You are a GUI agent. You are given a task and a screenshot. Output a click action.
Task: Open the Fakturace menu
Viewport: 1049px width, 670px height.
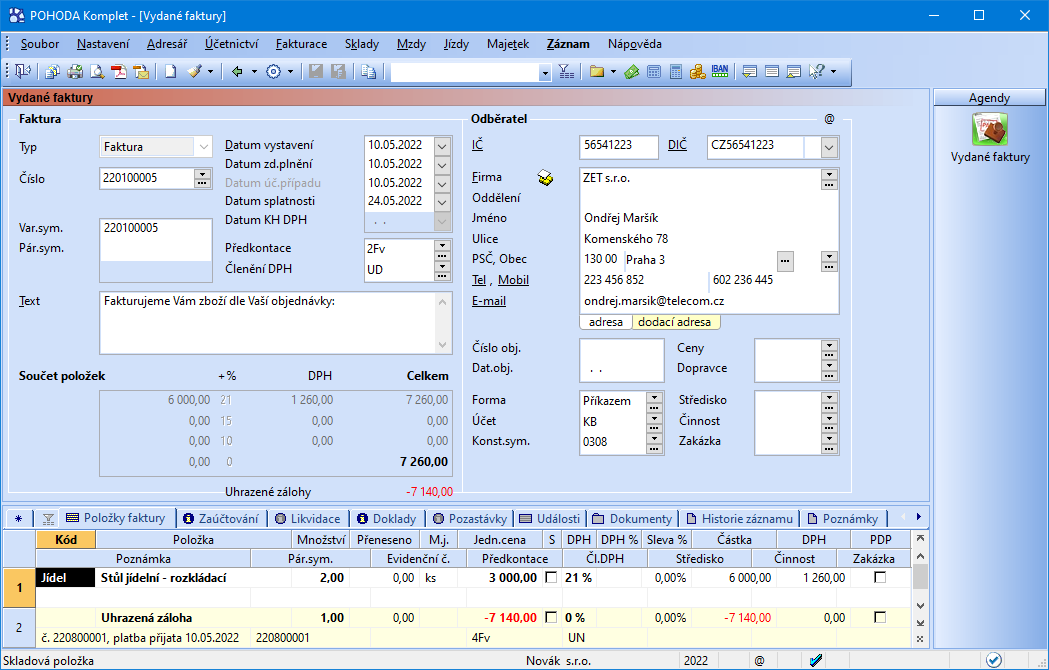301,44
